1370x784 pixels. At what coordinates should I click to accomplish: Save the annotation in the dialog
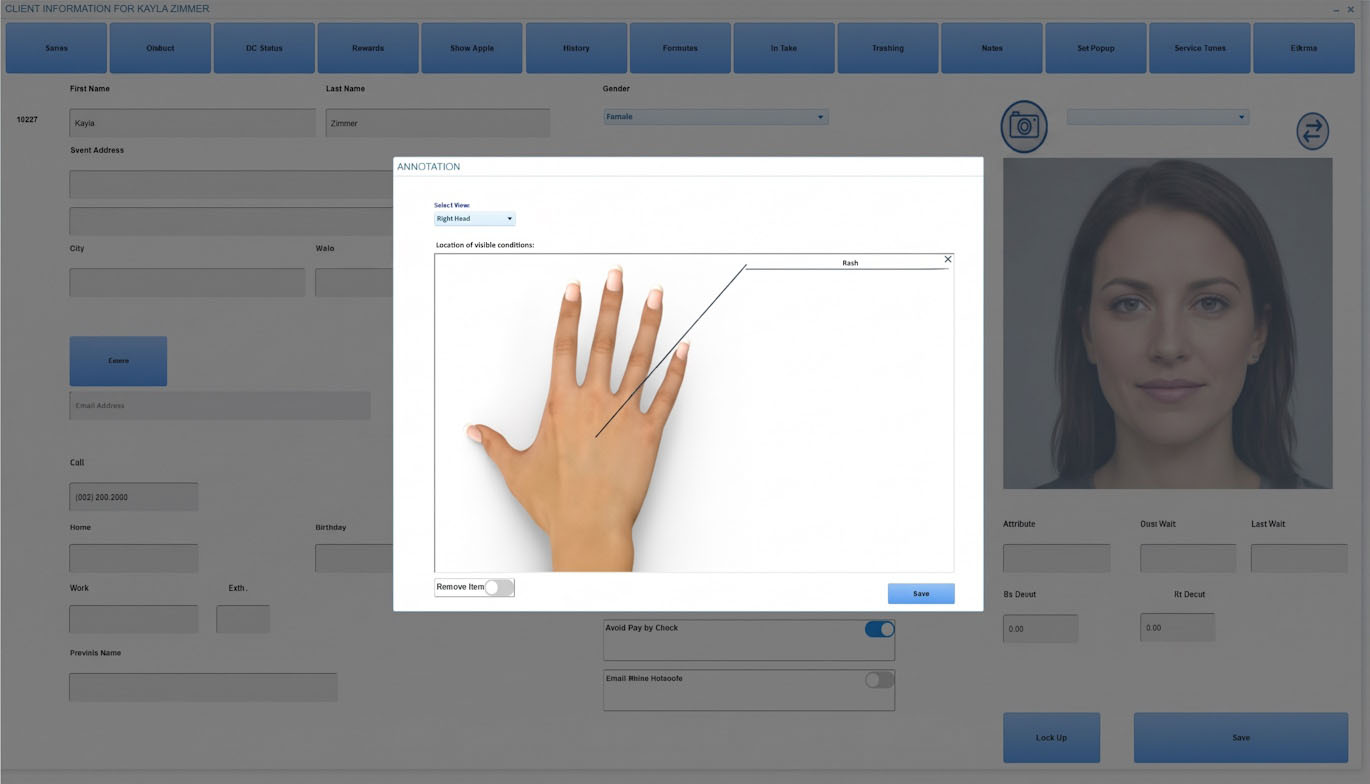tap(921, 594)
